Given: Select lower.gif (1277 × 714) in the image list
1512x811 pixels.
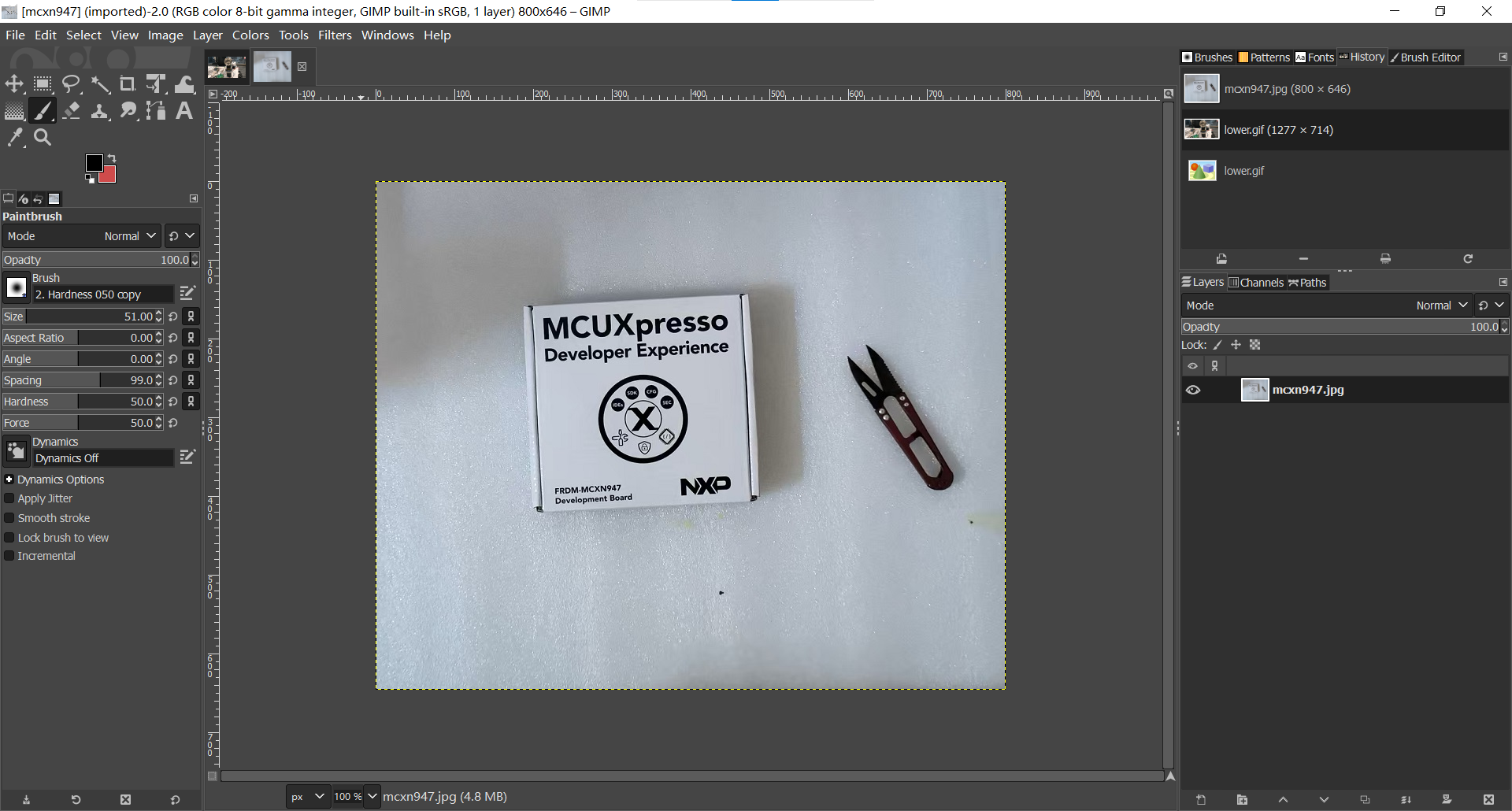Looking at the screenshot, I should pyautogui.click(x=1277, y=130).
